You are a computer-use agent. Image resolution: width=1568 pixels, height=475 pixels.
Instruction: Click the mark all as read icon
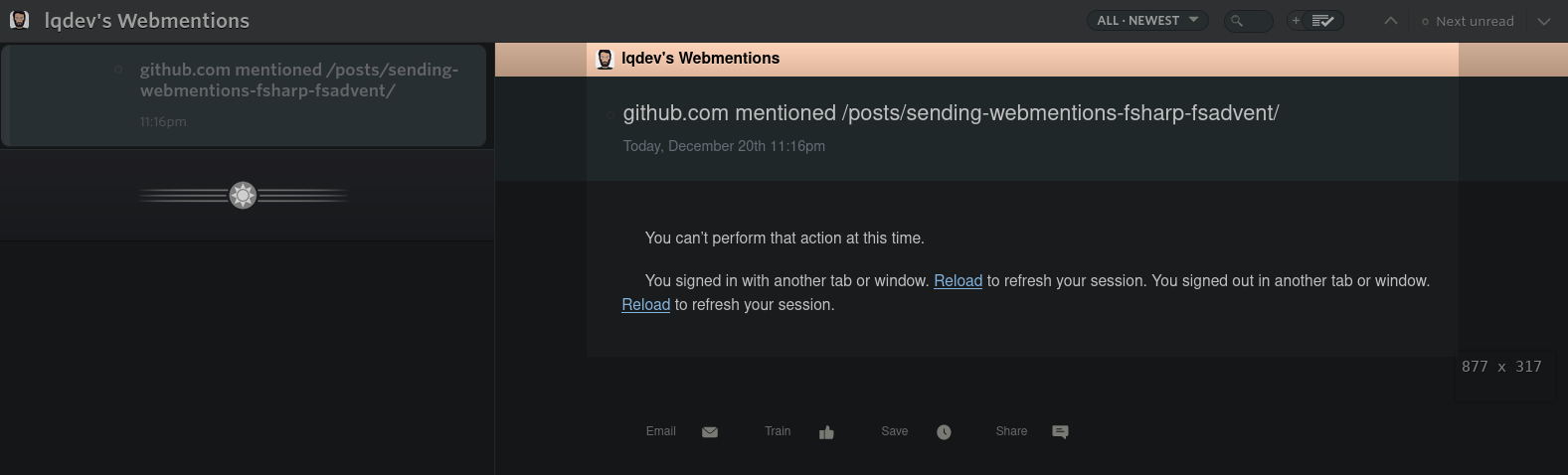[1323, 21]
